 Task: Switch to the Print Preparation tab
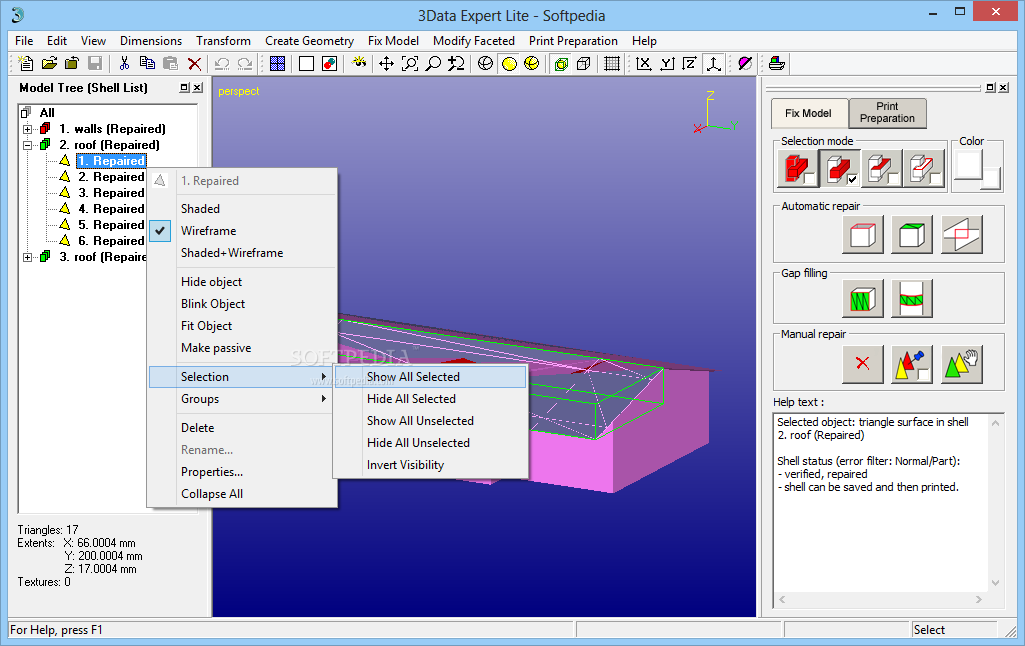tap(887, 112)
